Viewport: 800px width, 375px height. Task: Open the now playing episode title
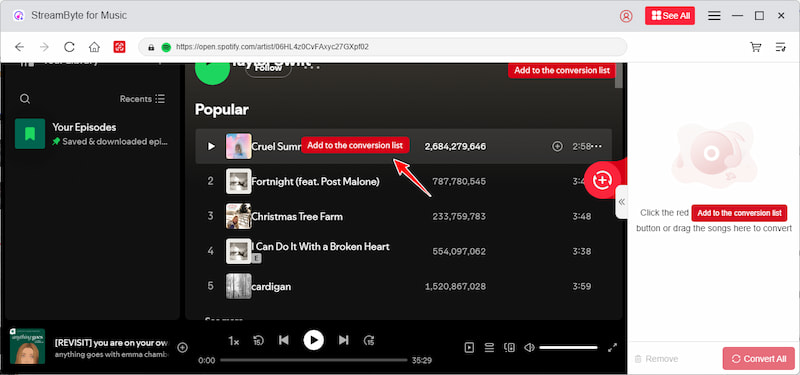112,343
